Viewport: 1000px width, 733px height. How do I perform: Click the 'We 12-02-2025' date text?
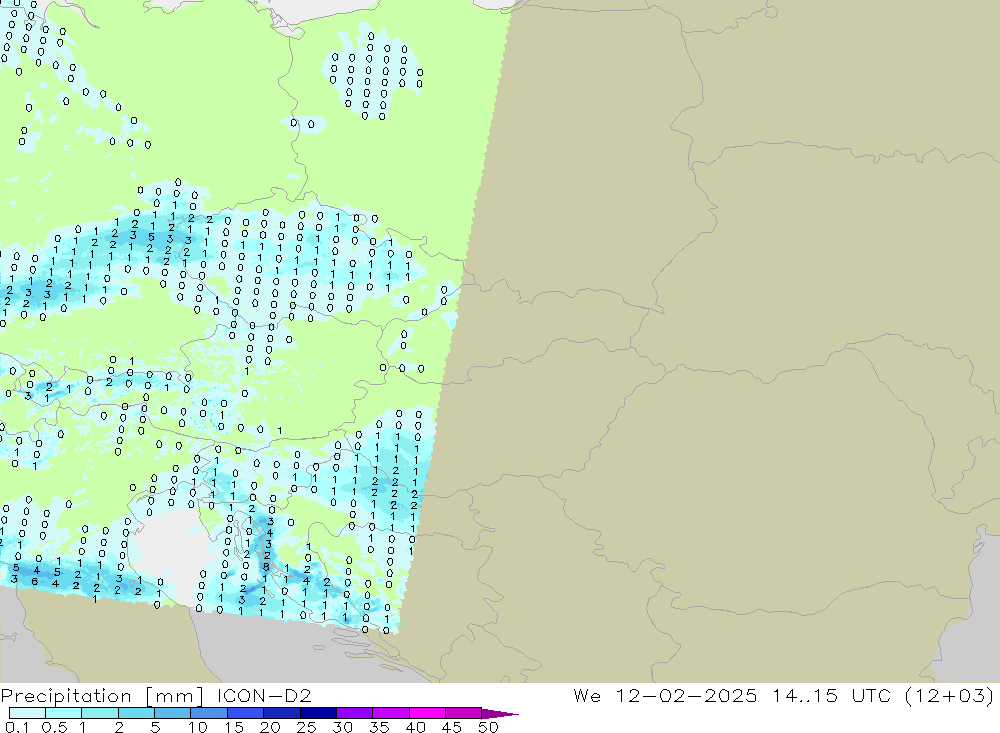[x=665, y=695]
